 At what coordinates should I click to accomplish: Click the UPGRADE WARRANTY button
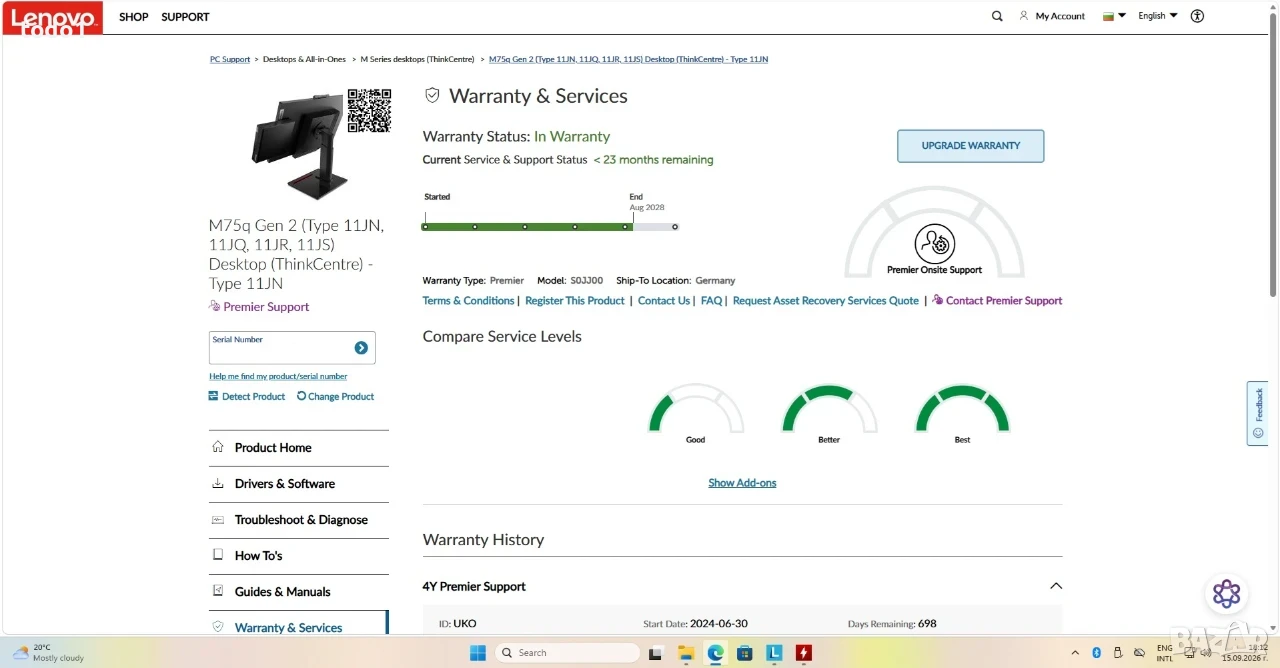point(970,146)
